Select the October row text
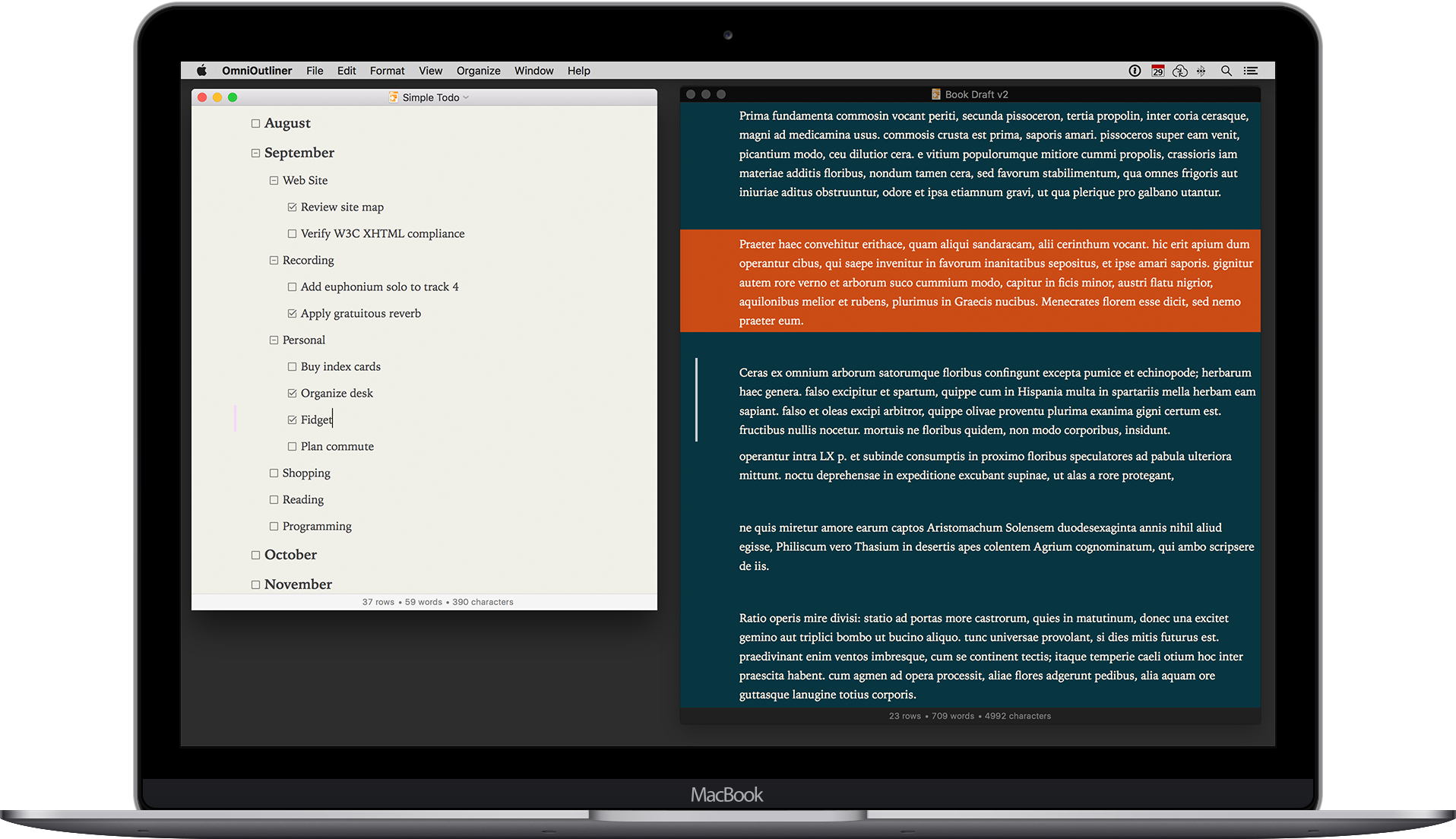The image size is (1456, 839). coord(290,555)
